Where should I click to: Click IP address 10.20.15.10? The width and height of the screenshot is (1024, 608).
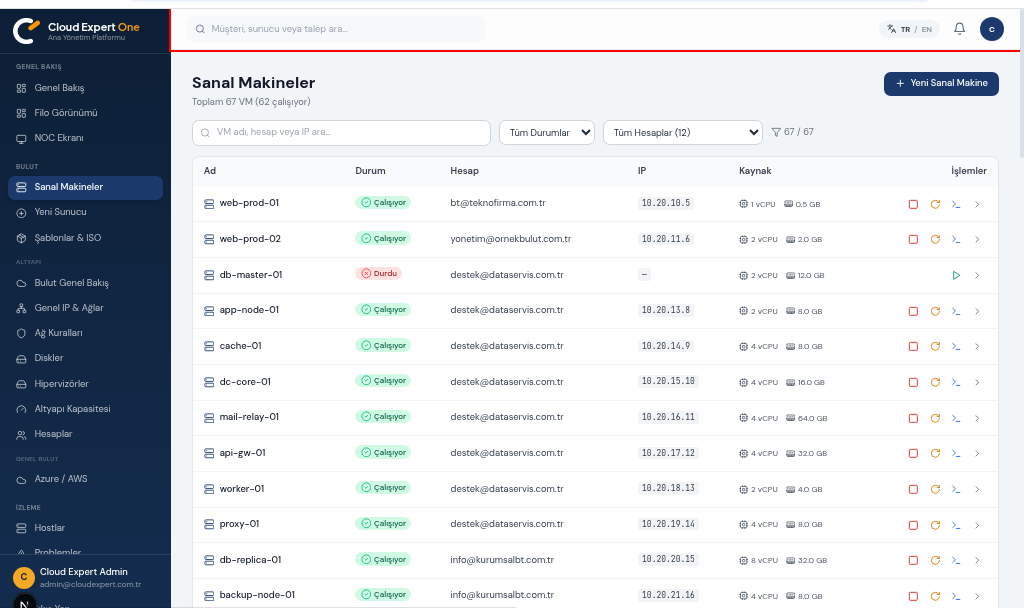click(x=668, y=381)
